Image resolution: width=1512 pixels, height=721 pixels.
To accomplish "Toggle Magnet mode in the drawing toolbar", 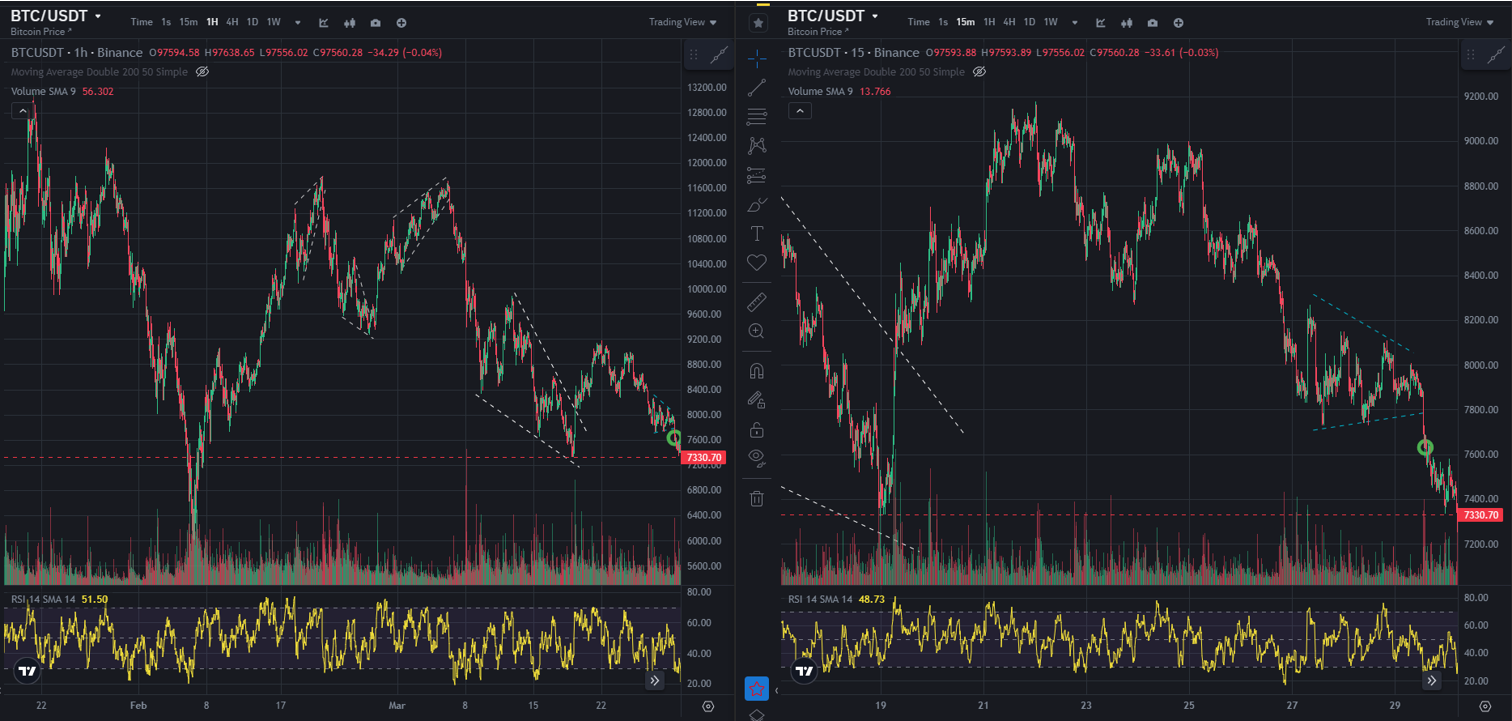I will [x=757, y=371].
